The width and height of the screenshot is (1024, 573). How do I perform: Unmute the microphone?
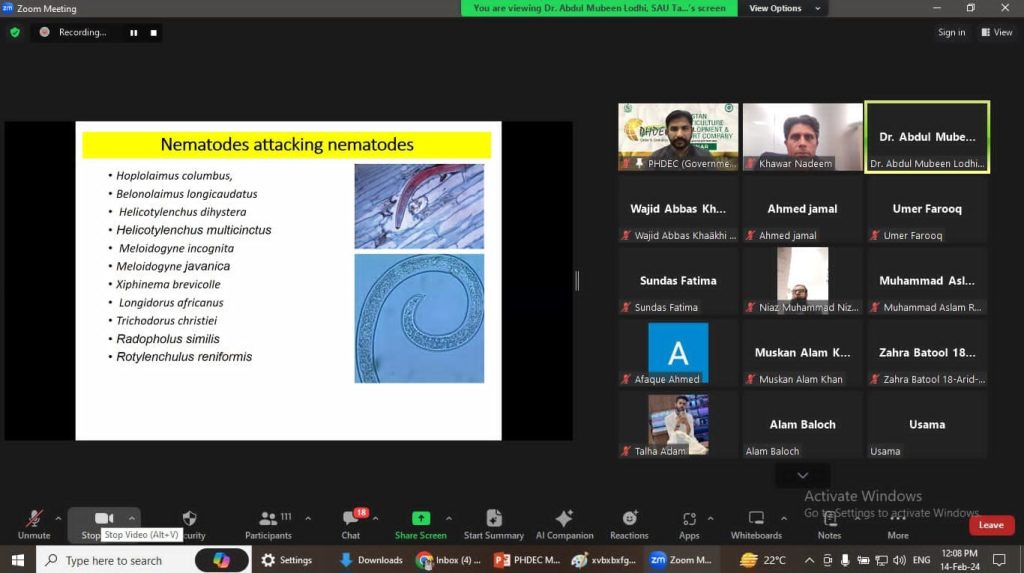pos(34,523)
